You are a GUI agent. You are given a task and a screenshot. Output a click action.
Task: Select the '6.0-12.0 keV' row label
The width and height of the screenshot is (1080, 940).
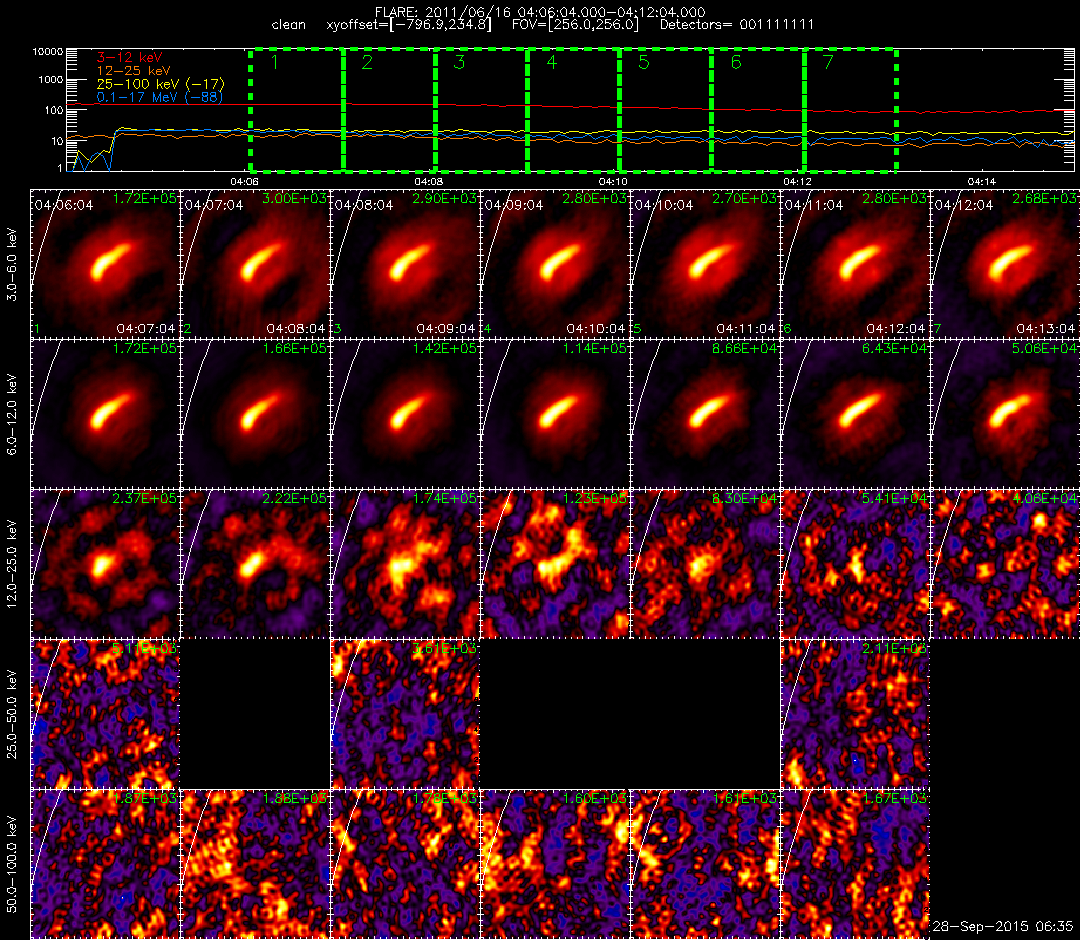12,414
